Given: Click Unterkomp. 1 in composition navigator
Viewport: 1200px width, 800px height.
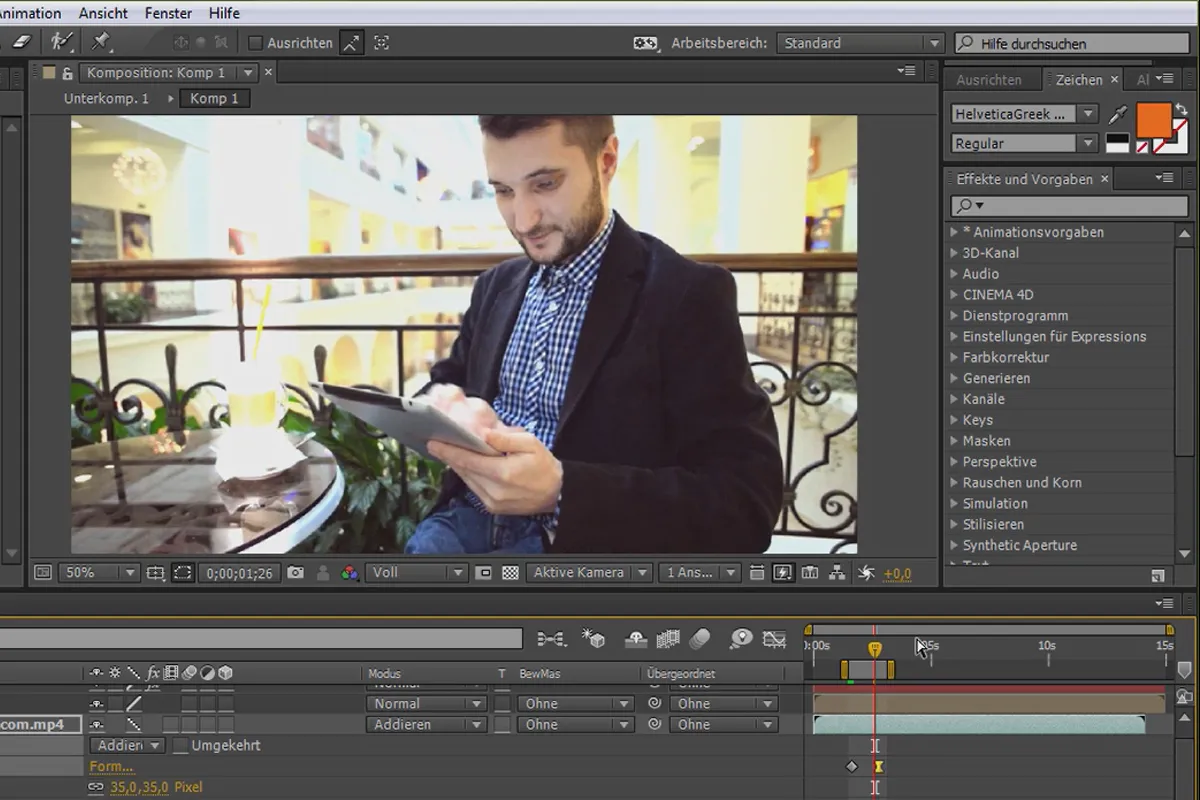Looking at the screenshot, I should [106, 98].
